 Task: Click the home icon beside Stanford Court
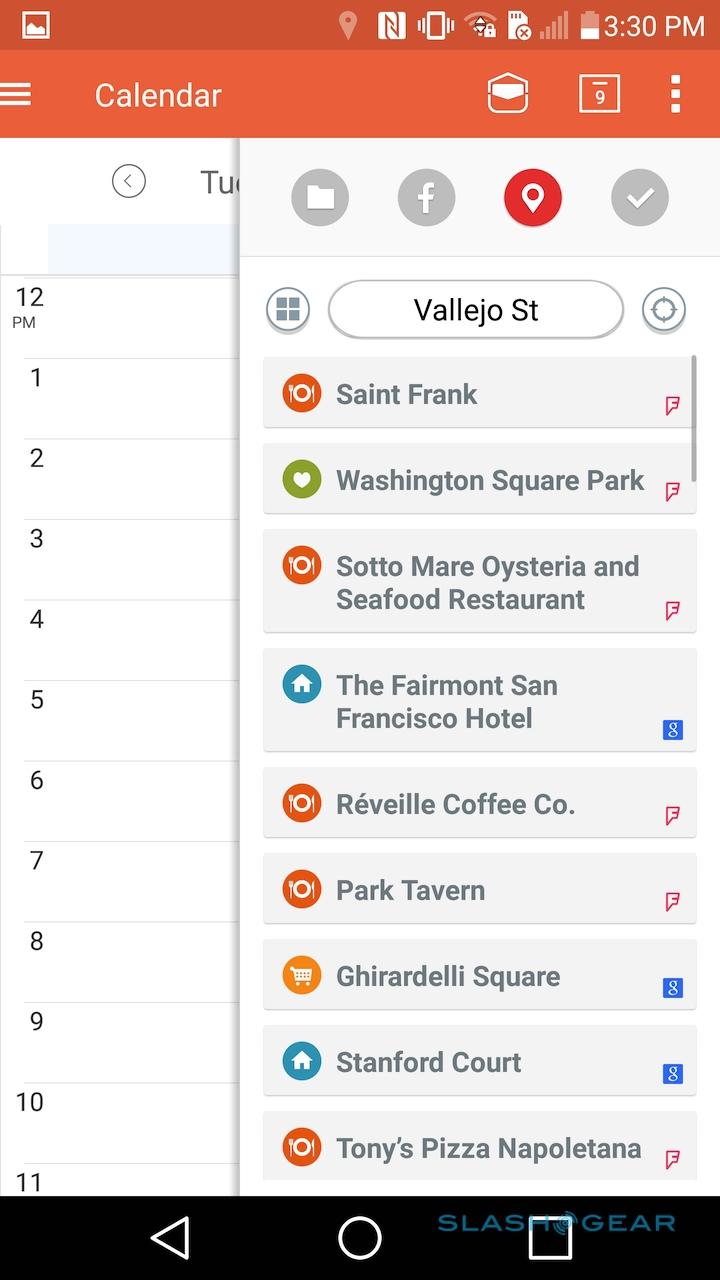pos(302,1062)
